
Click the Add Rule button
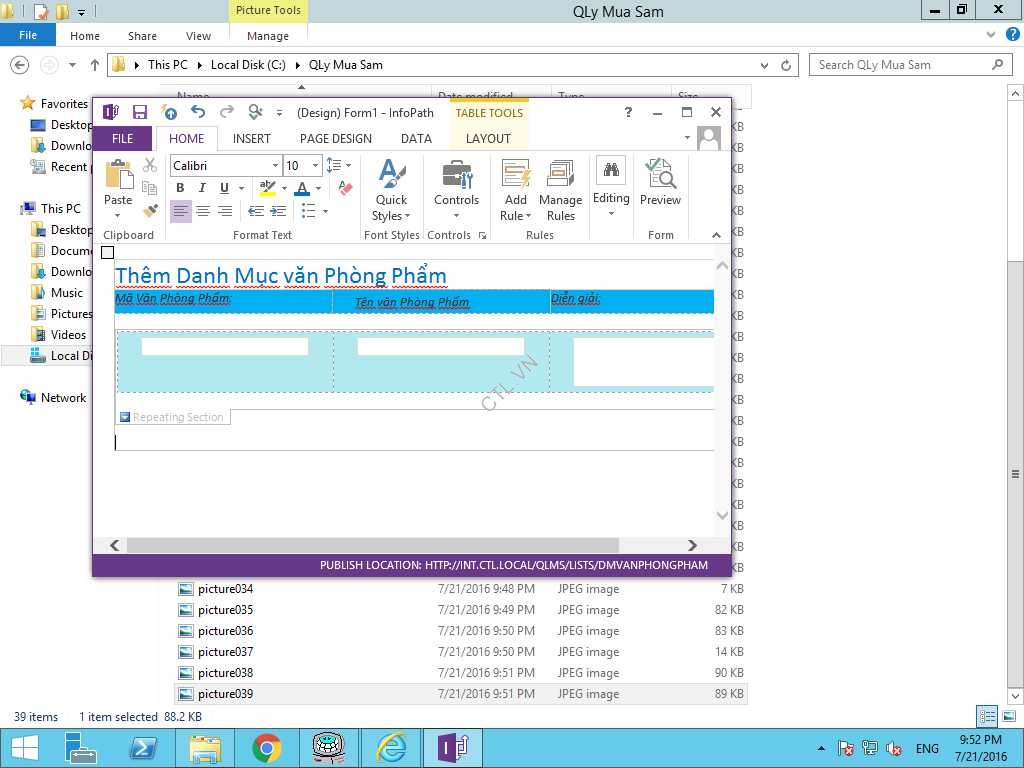pyautogui.click(x=515, y=190)
